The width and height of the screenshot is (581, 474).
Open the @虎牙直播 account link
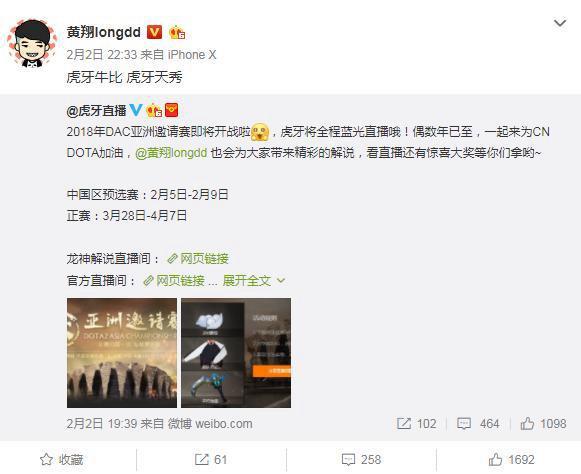97,110
